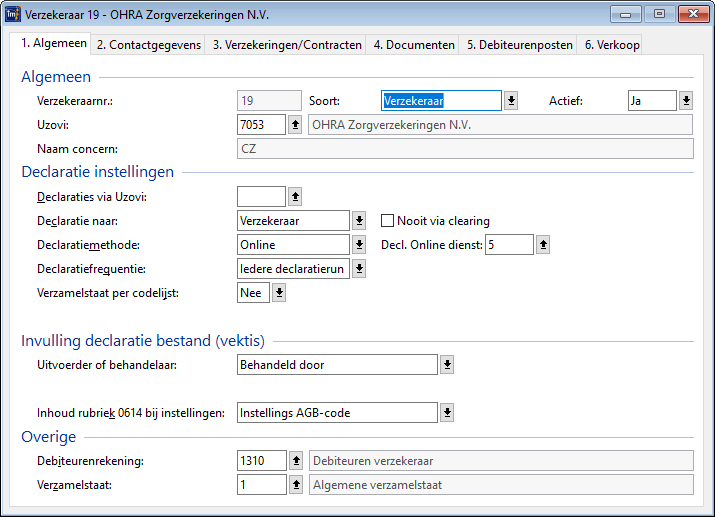
Task: Expand Inhoud rubriek 0614 dropdown
Action: pyautogui.click(x=447, y=413)
